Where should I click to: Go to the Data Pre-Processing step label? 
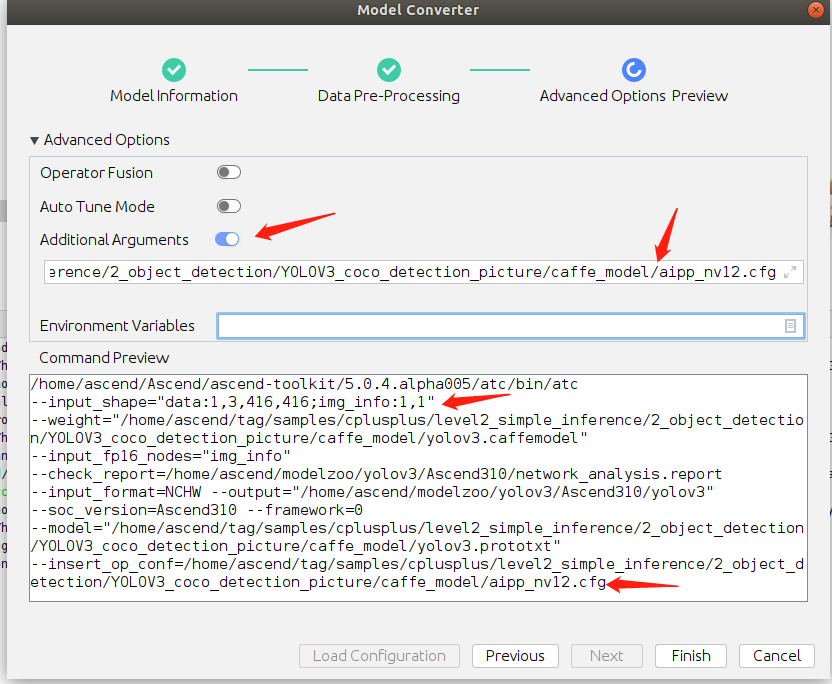pos(388,96)
